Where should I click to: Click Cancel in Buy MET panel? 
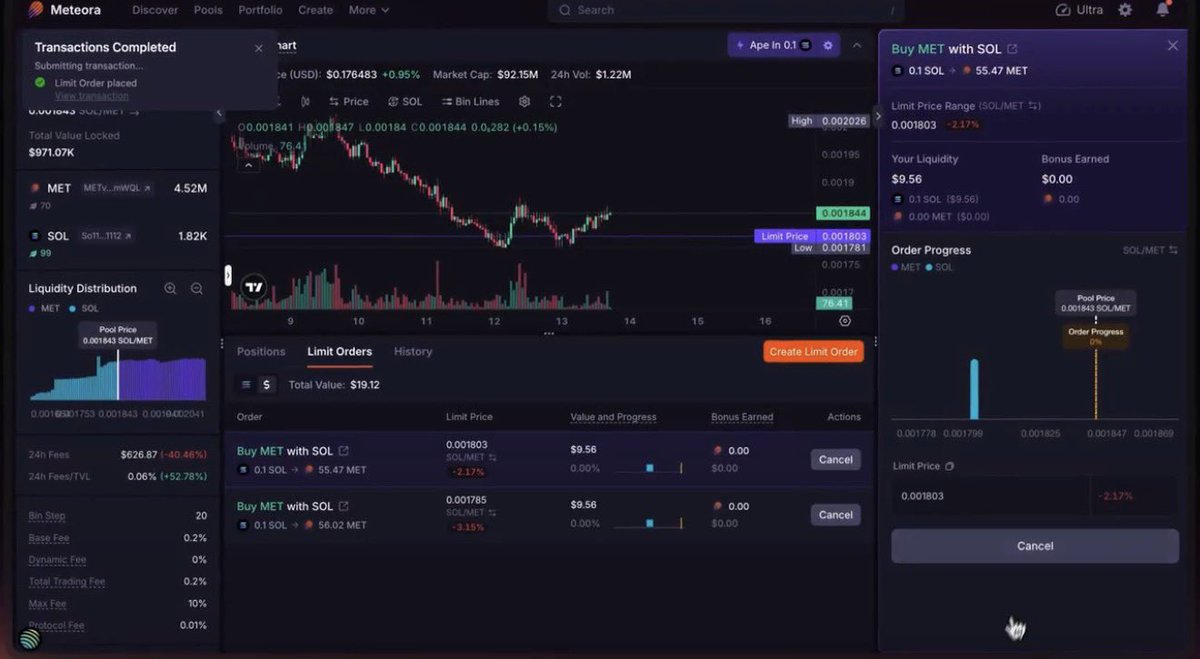(x=1035, y=546)
